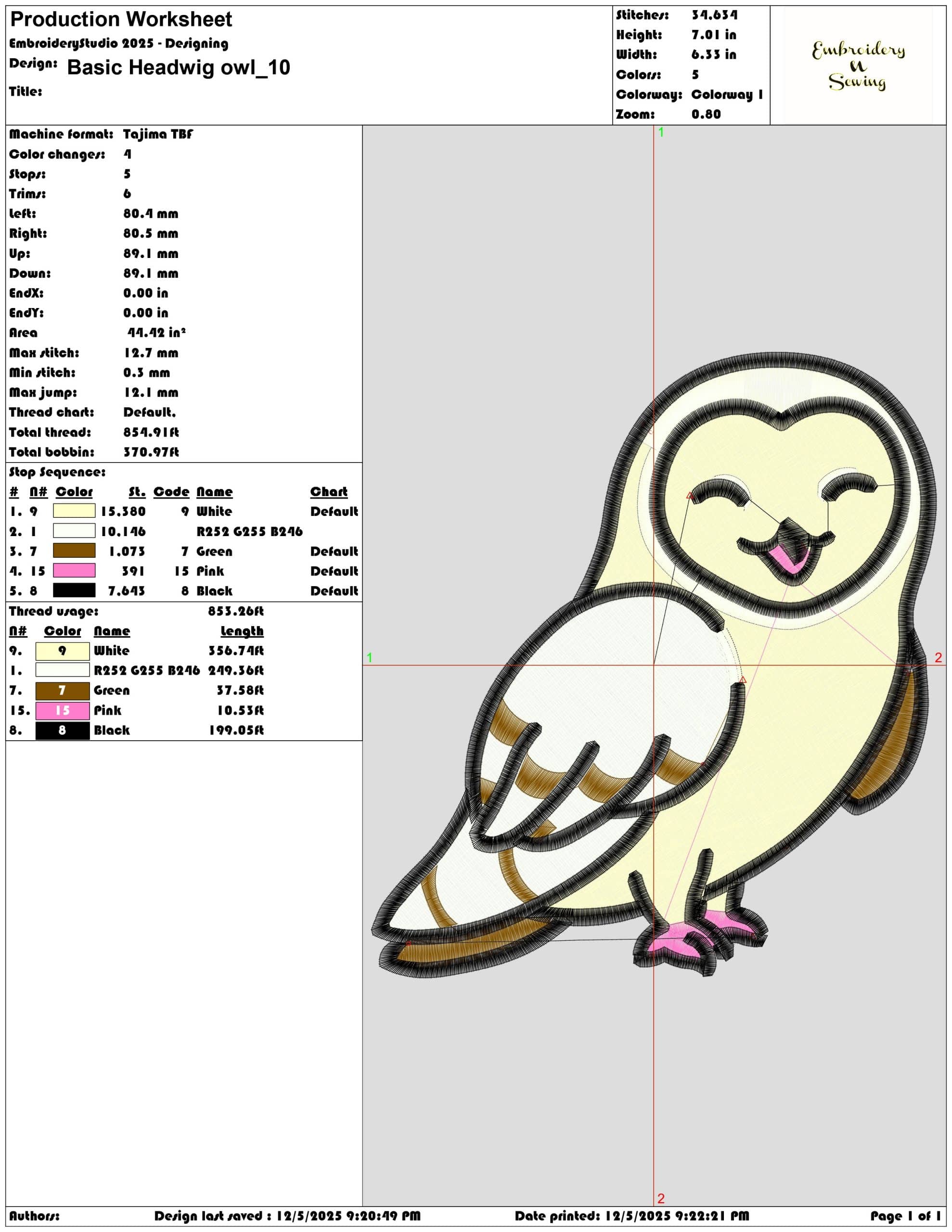The height and width of the screenshot is (1232, 952).
Task: Click stitch count 1,073 in Stop Sequence
Action: pyautogui.click(x=127, y=551)
